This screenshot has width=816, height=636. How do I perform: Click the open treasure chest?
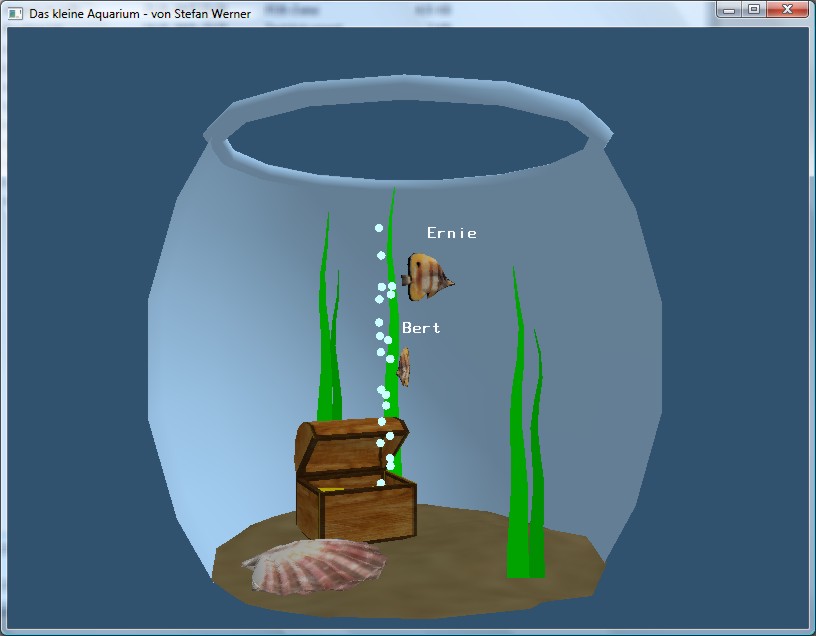point(355,479)
